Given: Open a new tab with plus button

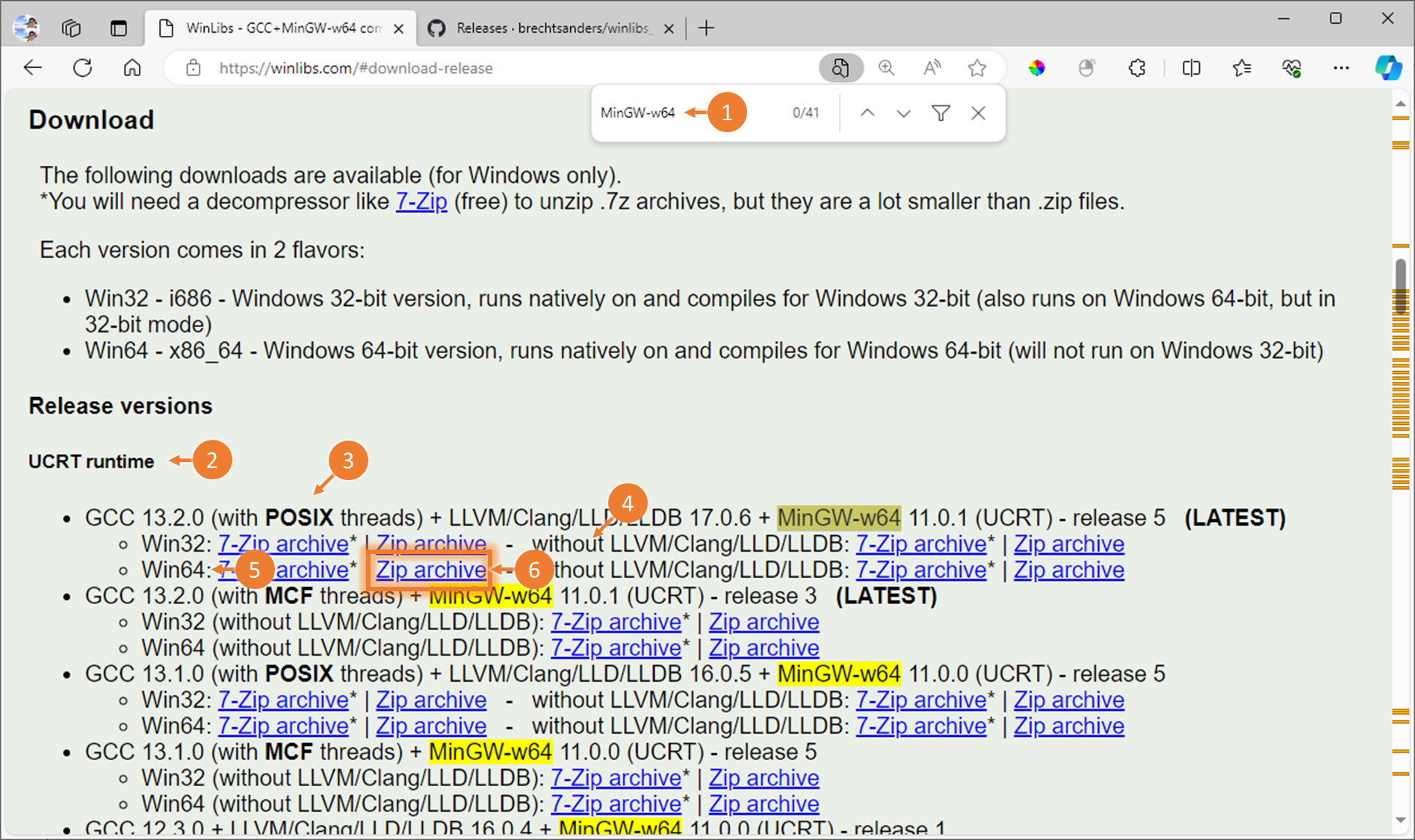Looking at the screenshot, I should pos(706,28).
